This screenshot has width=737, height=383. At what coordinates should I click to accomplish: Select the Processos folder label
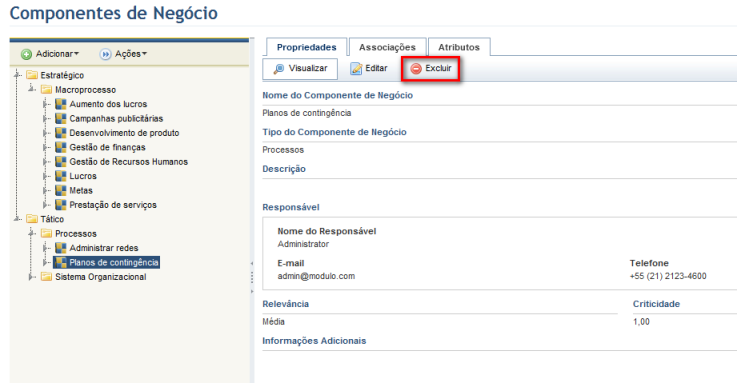[x=76, y=234]
